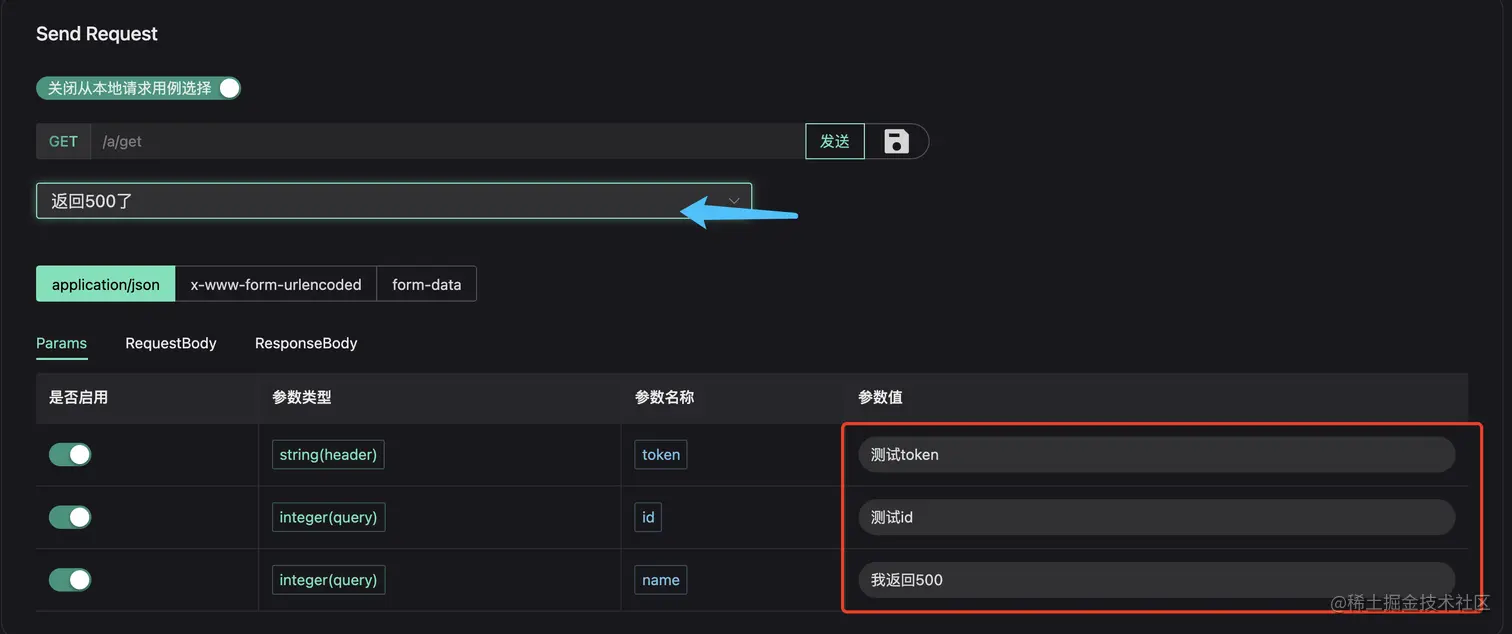Image resolution: width=1512 pixels, height=634 pixels.
Task: Switch to the ResponseBody tab
Action: pos(306,343)
